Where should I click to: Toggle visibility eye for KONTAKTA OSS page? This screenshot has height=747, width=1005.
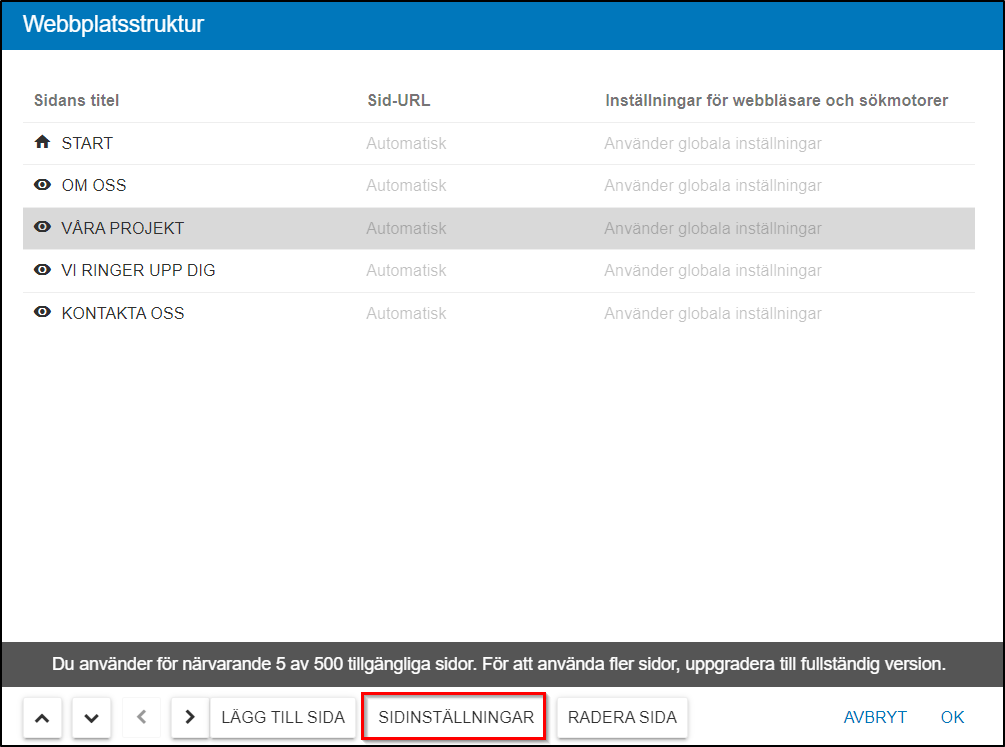click(42, 313)
